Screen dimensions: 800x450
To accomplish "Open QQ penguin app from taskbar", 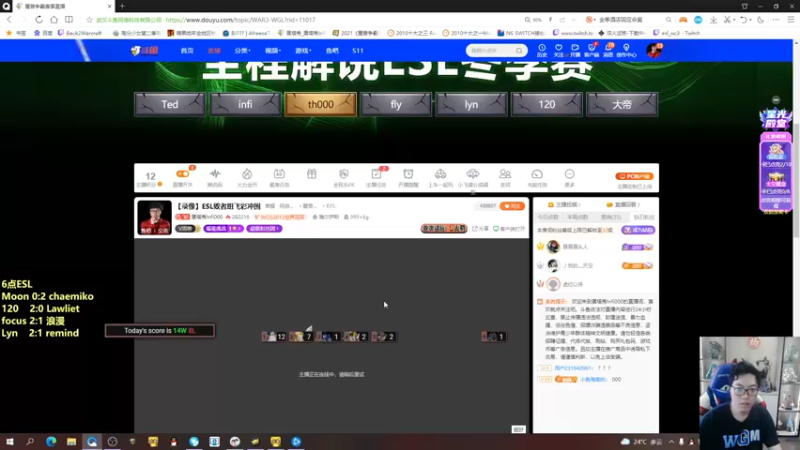I will 173,442.
